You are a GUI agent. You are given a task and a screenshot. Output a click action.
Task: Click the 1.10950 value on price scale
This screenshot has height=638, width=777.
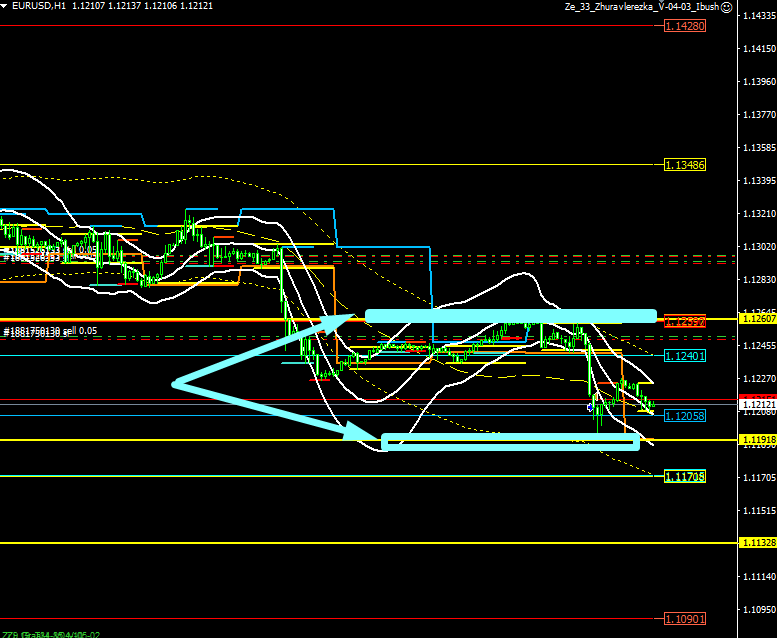(759, 609)
